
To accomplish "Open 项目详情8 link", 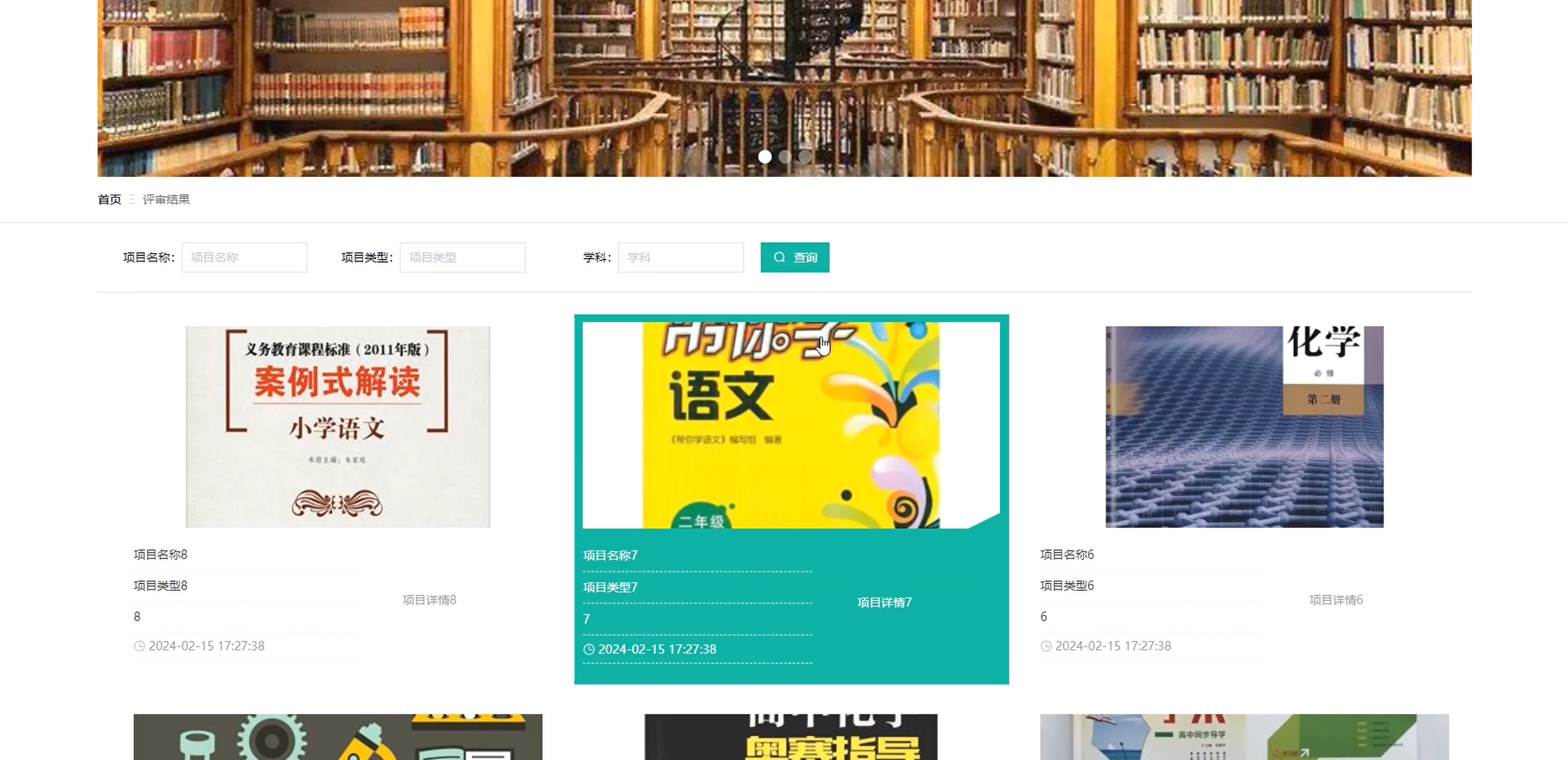I will click(429, 600).
